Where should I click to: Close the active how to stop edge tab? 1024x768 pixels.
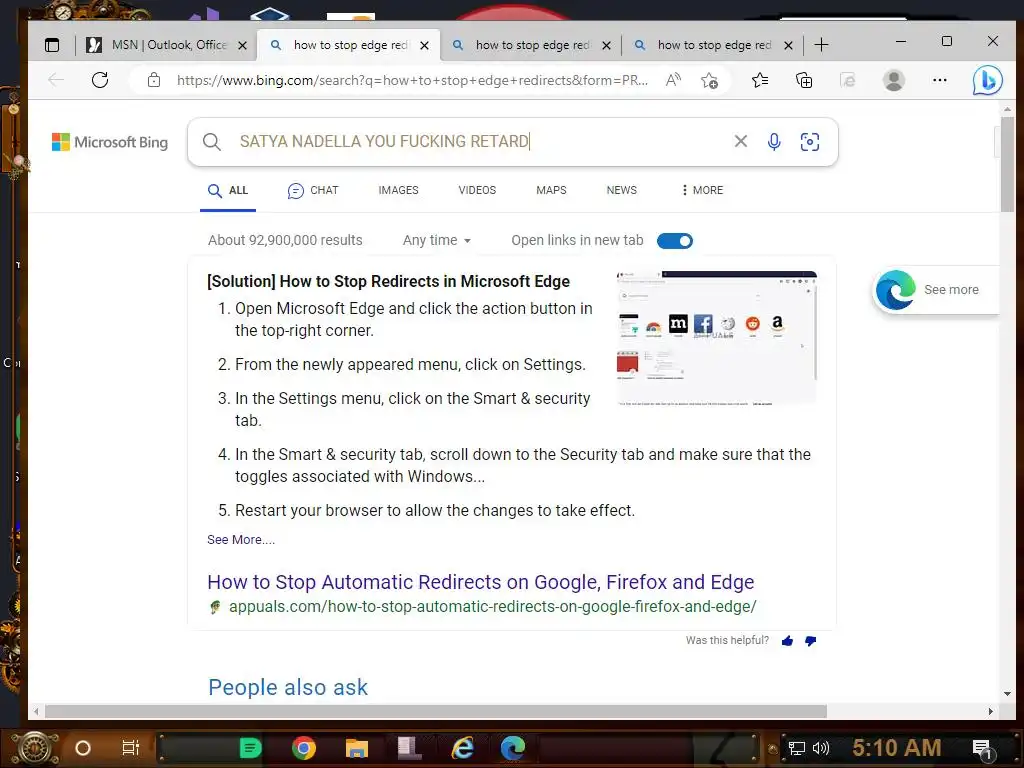[x=424, y=46]
